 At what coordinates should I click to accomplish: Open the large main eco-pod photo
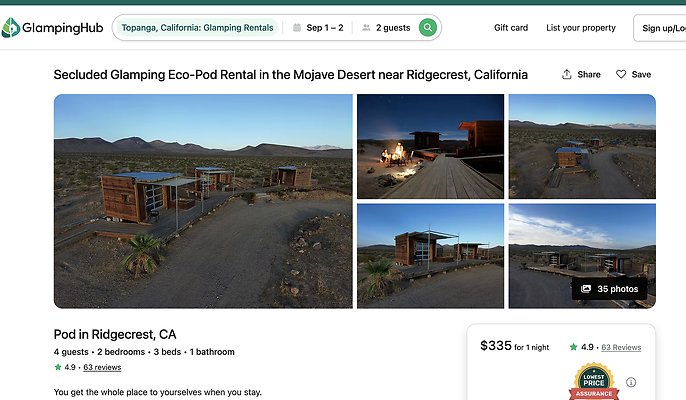point(203,200)
